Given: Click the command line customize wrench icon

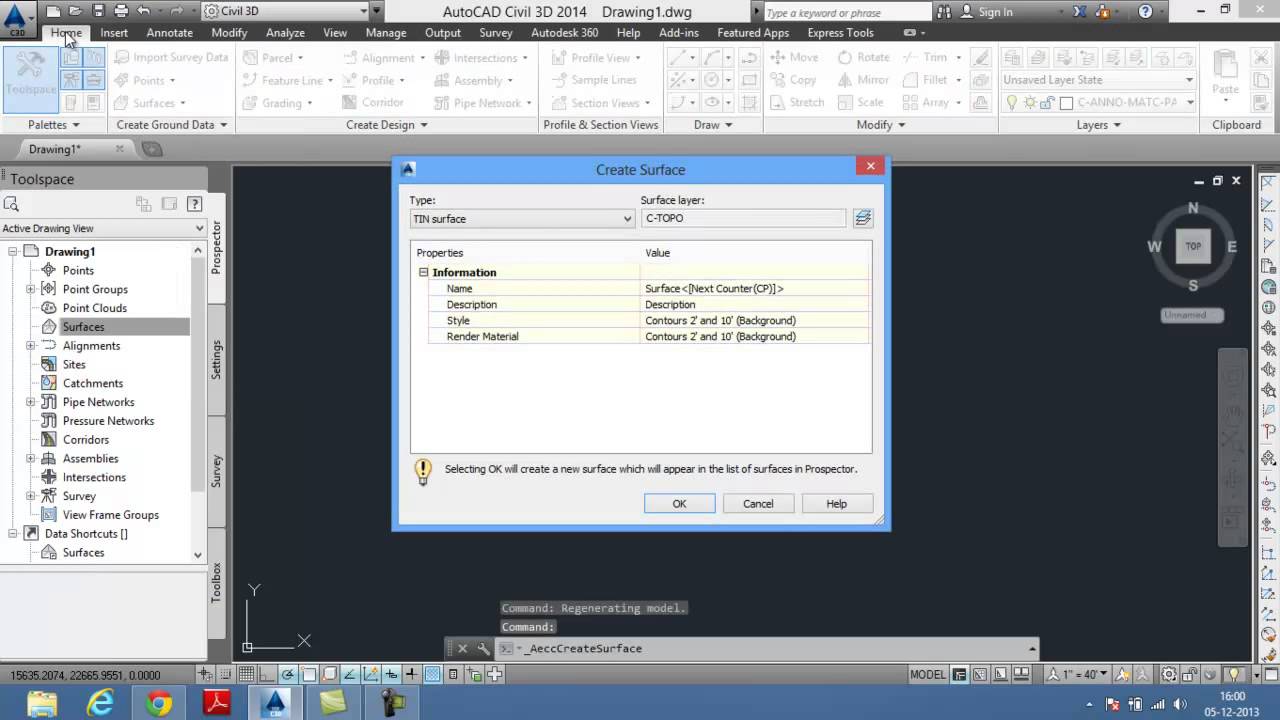Looking at the screenshot, I should tap(483, 648).
